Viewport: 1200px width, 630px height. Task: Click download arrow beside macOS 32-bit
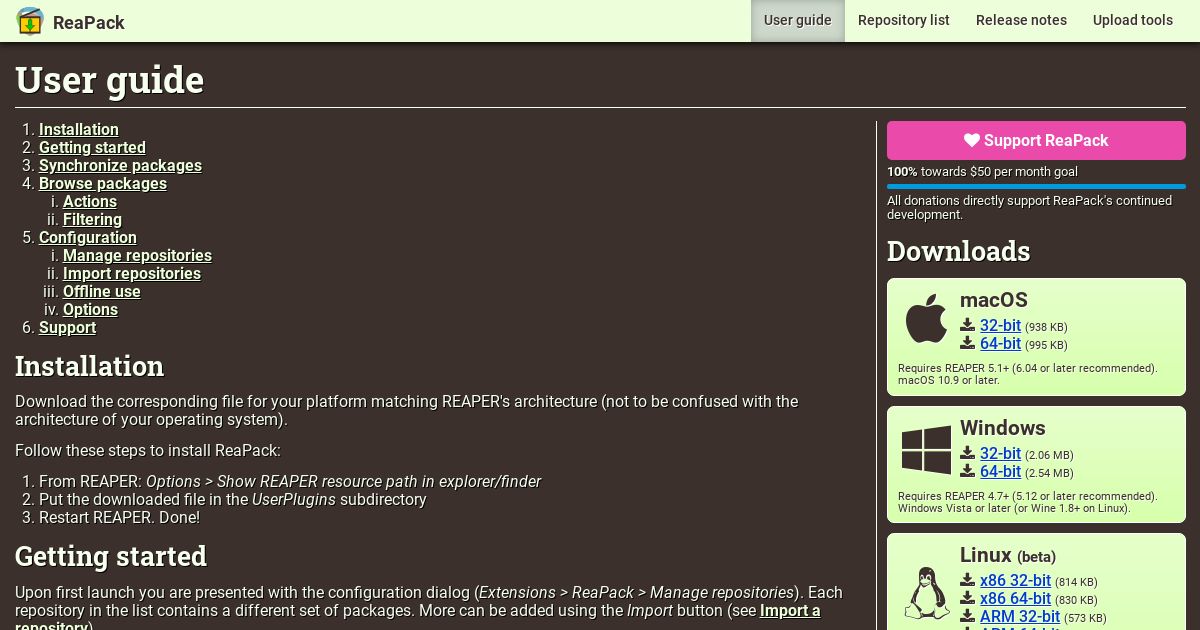pyautogui.click(x=967, y=325)
